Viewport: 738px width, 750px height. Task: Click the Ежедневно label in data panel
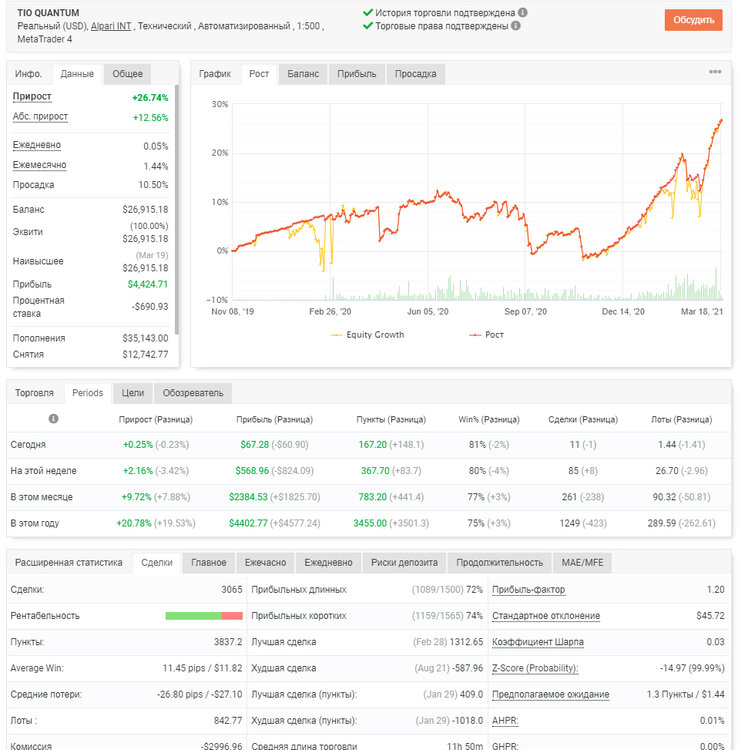[x=36, y=145]
